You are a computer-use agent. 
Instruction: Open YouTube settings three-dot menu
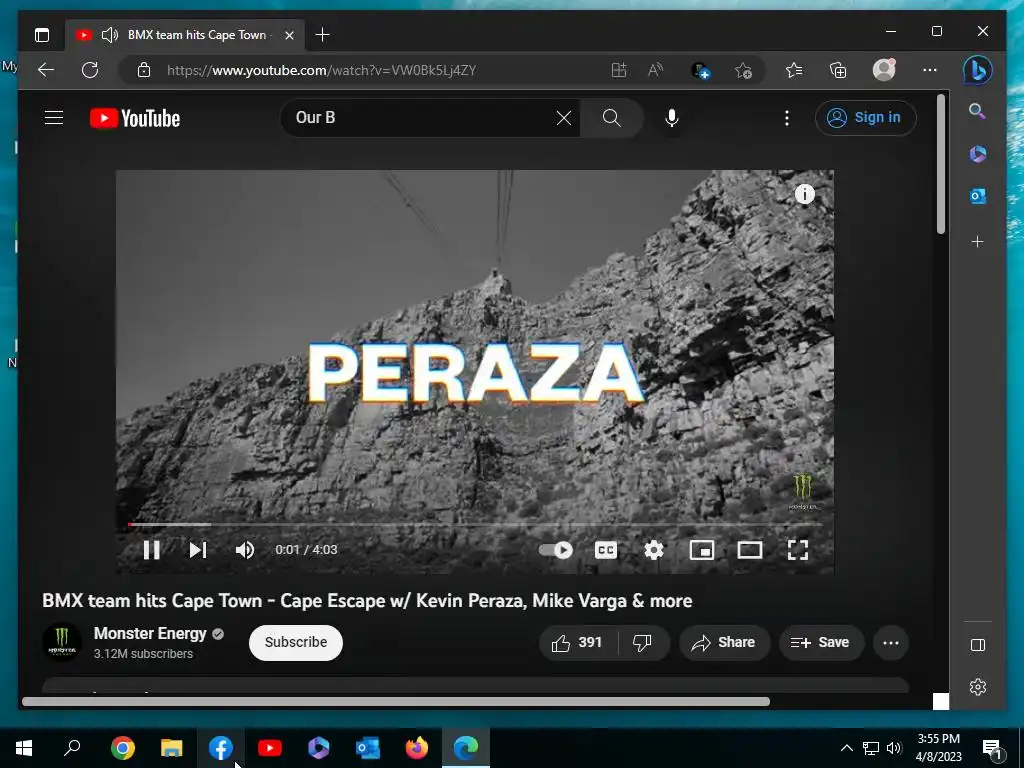click(x=786, y=118)
